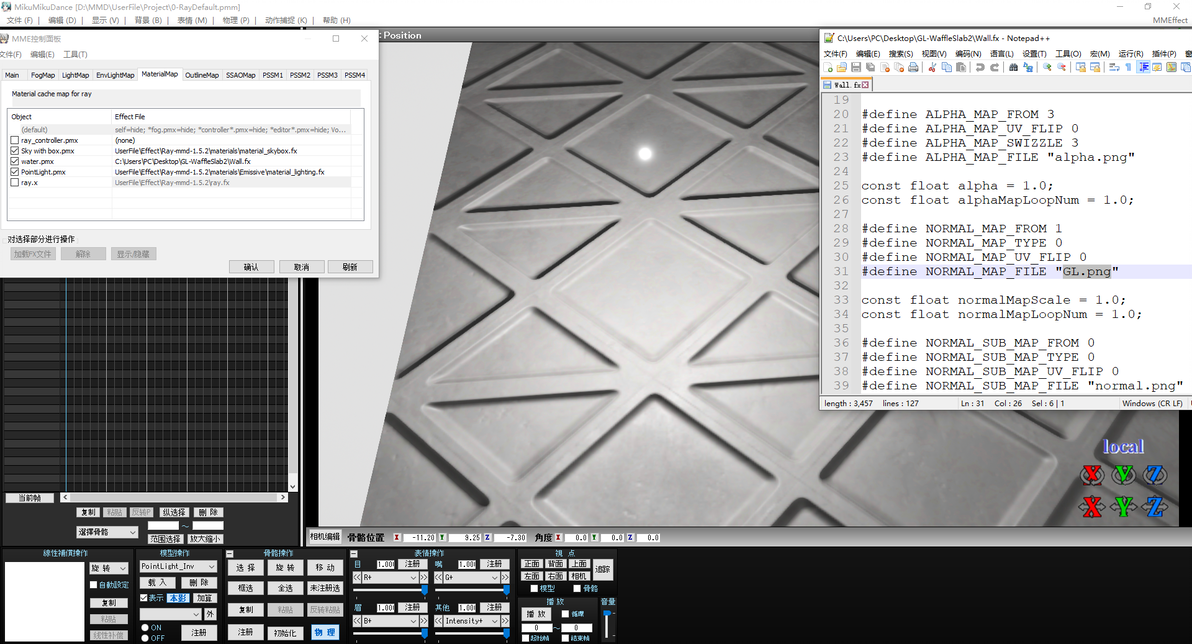Screen dimensions: 1192x644
Task: Click the Cut scissors icon in Notepad++
Action: point(932,67)
